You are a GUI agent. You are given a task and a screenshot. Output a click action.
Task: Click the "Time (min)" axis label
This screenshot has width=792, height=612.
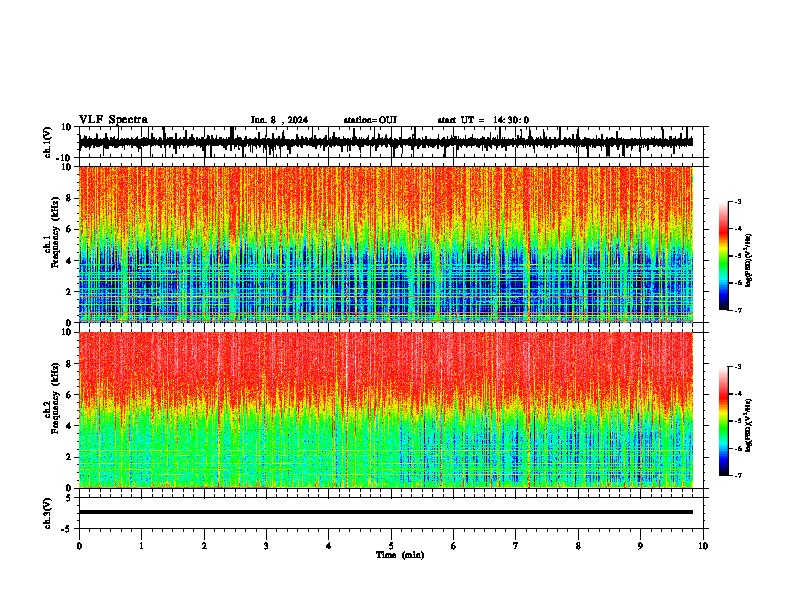coord(400,555)
